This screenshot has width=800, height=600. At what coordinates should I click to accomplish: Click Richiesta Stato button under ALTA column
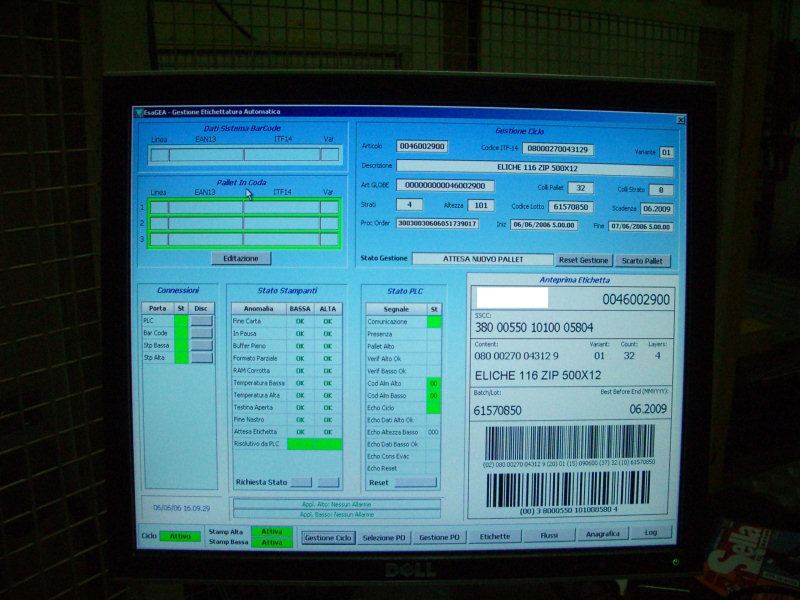pyautogui.click(x=328, y=482)
